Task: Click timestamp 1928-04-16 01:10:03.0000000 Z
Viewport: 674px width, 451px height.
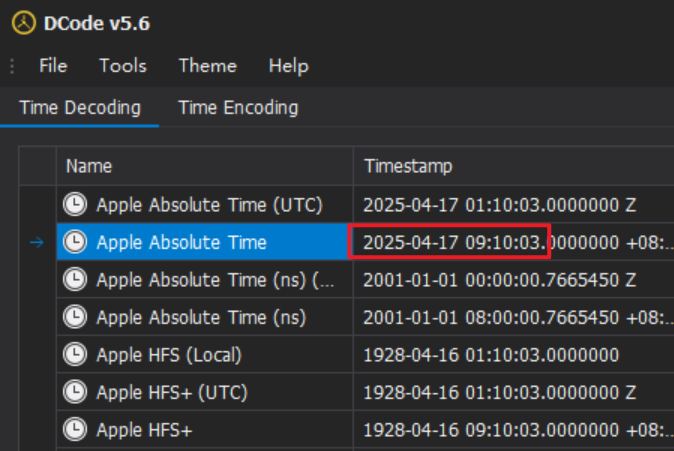Action: (x=499, y=392)
